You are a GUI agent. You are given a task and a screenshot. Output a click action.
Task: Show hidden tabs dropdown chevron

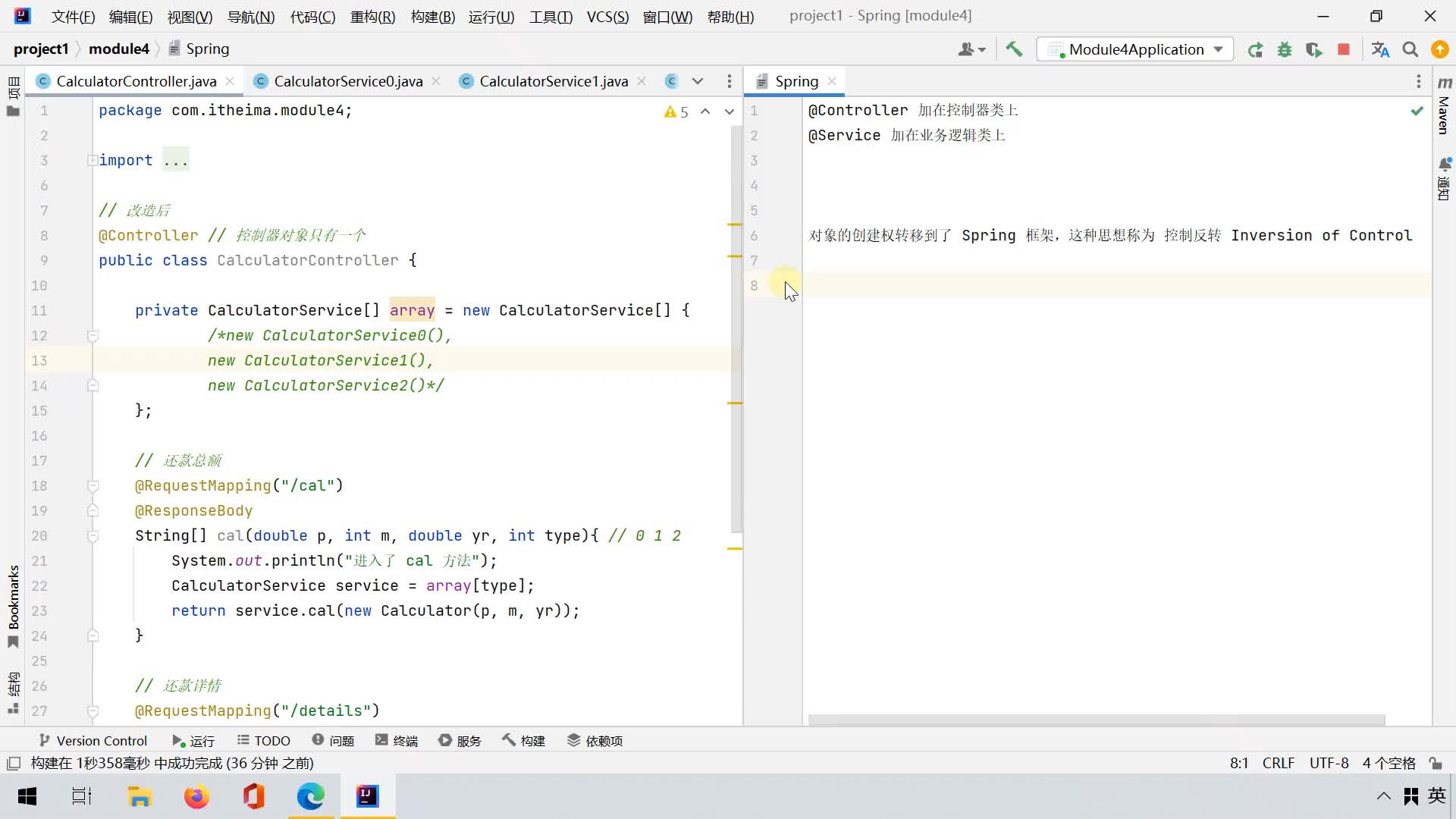pos(698,81)
